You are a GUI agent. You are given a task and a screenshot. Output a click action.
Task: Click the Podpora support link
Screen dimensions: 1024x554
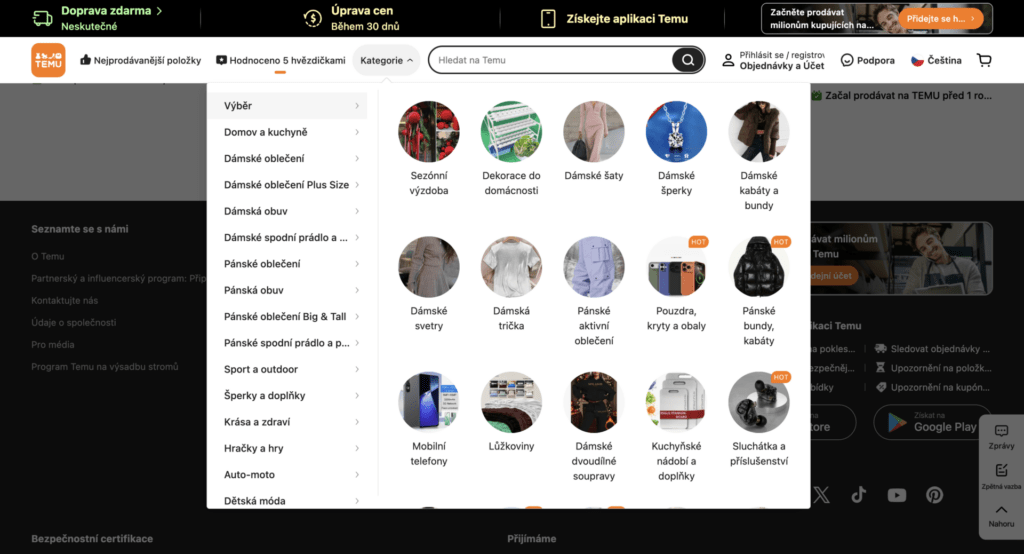pos(867,60)
